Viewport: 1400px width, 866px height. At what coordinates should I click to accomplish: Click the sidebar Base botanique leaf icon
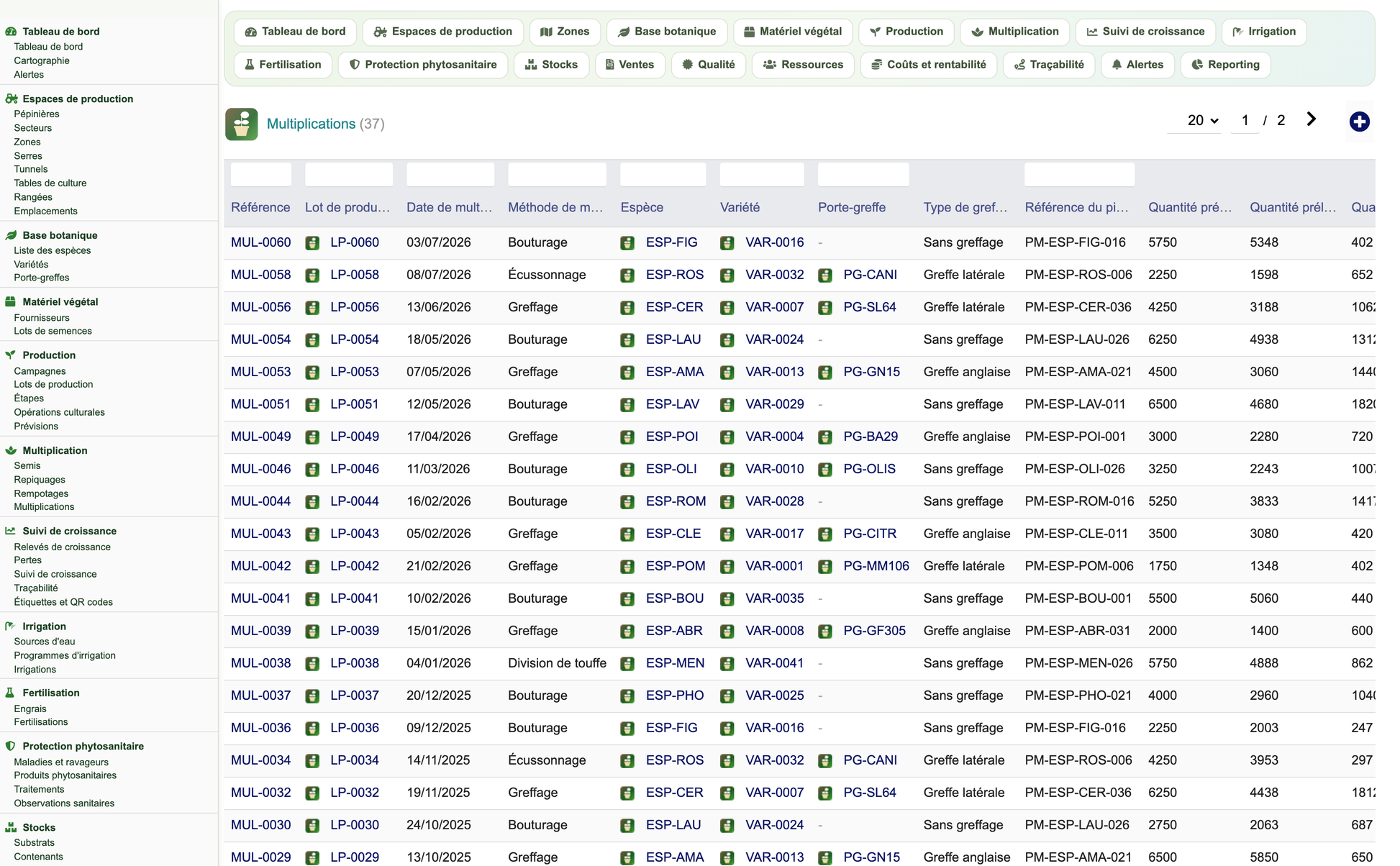coord(11,235)
